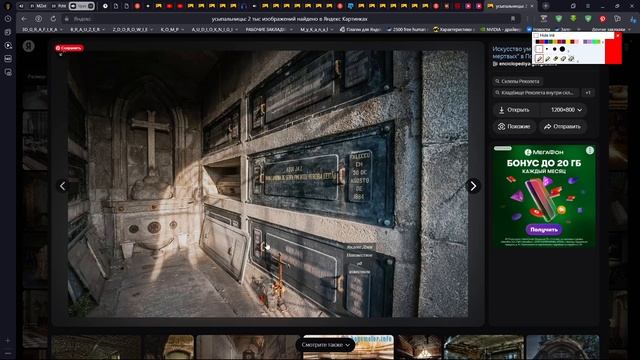Open the ZDOROWIE bookmarks folder
The width and height of the screenshot is (640, 360).
pyautogui.click(x=132, y=29)
